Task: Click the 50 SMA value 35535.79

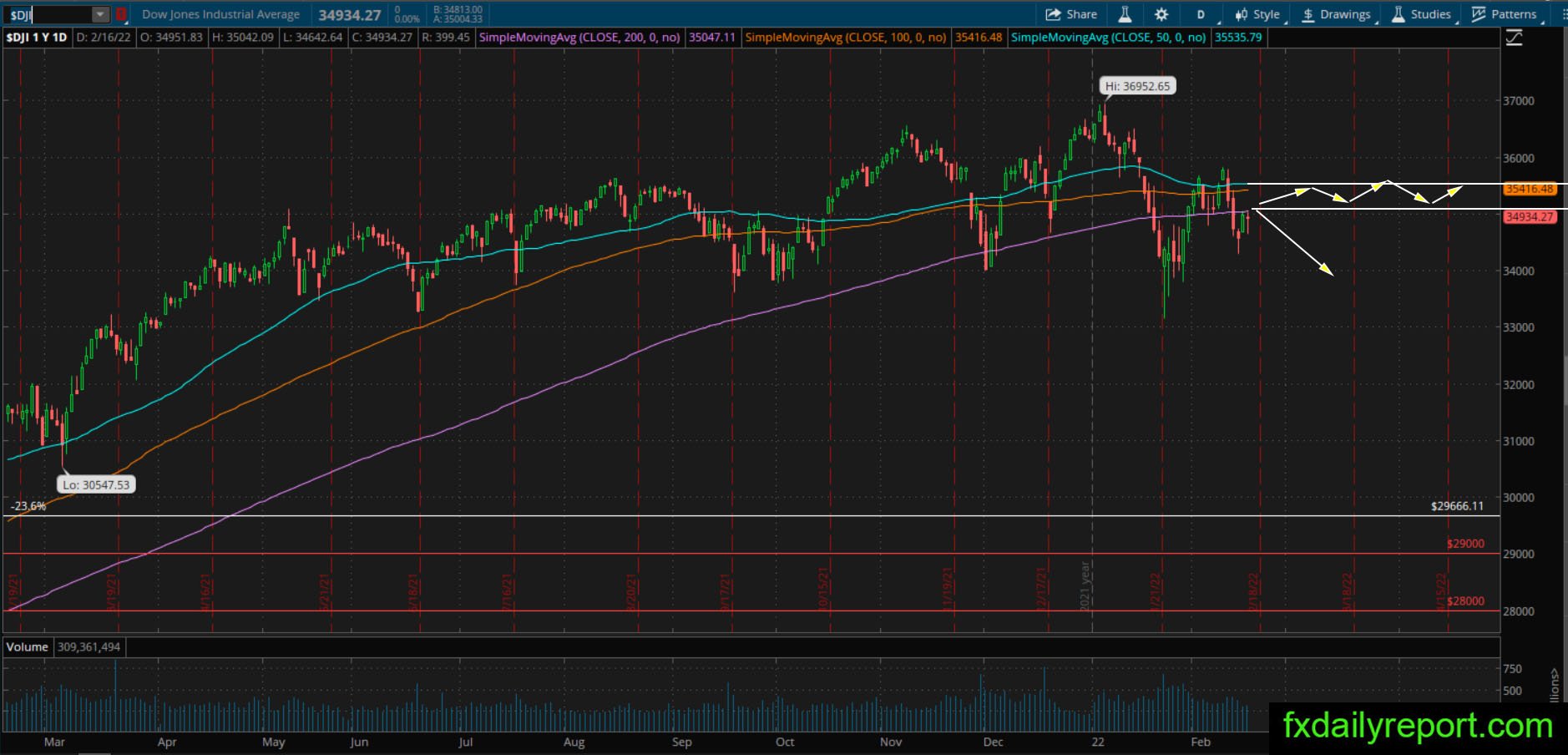Action: (1238, 38)
